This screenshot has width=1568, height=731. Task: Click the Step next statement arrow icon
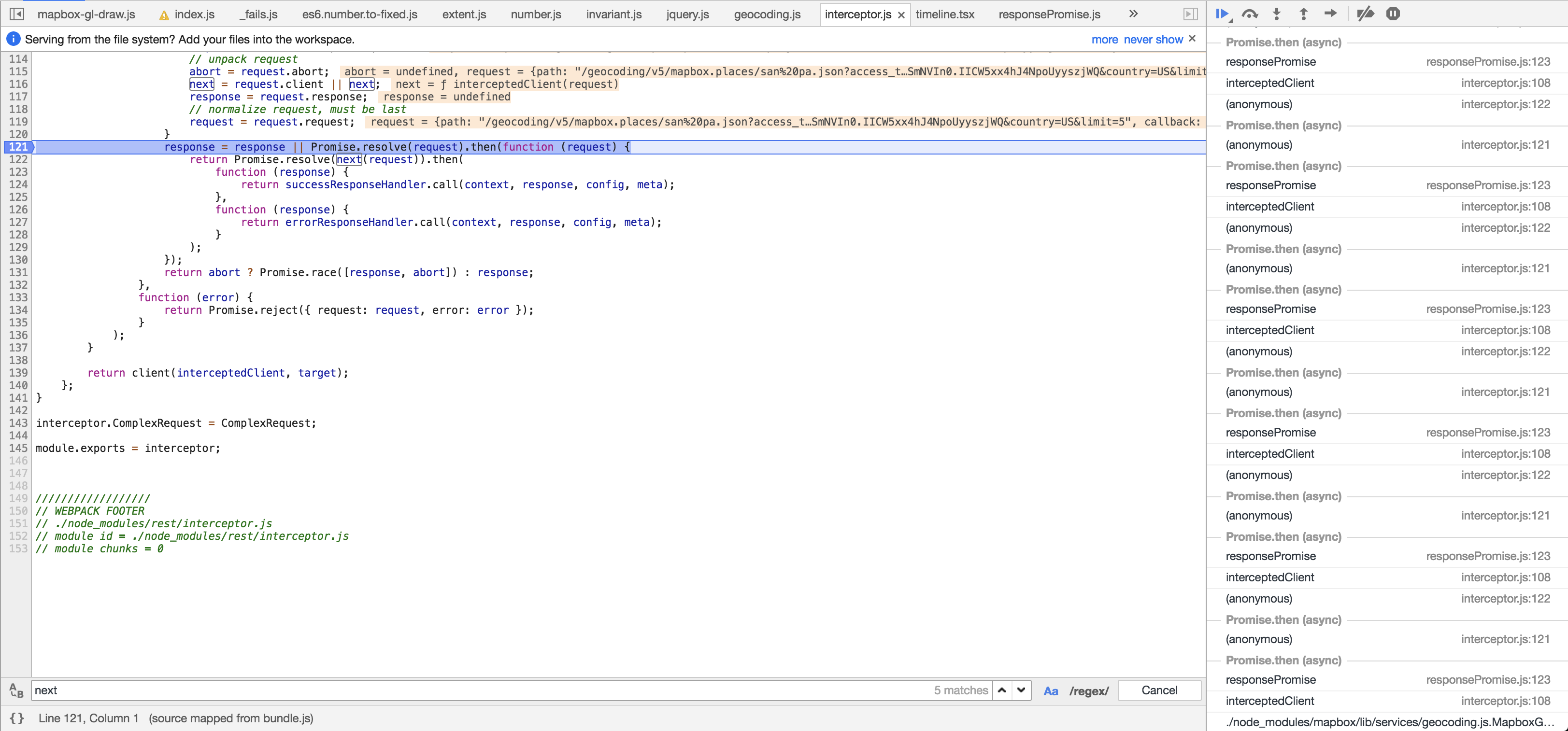tap(1331, 14)
